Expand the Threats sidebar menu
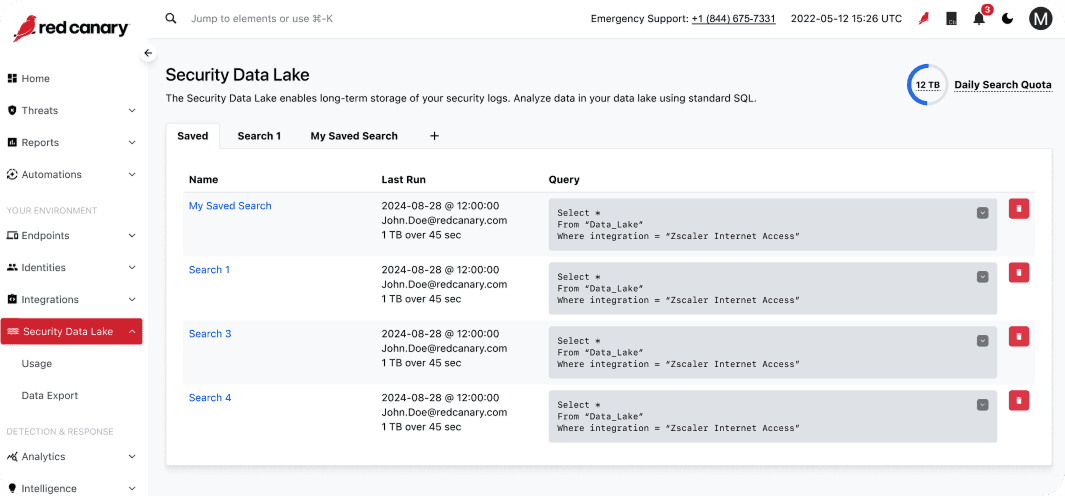1065x496 pixels. (132, 111)
